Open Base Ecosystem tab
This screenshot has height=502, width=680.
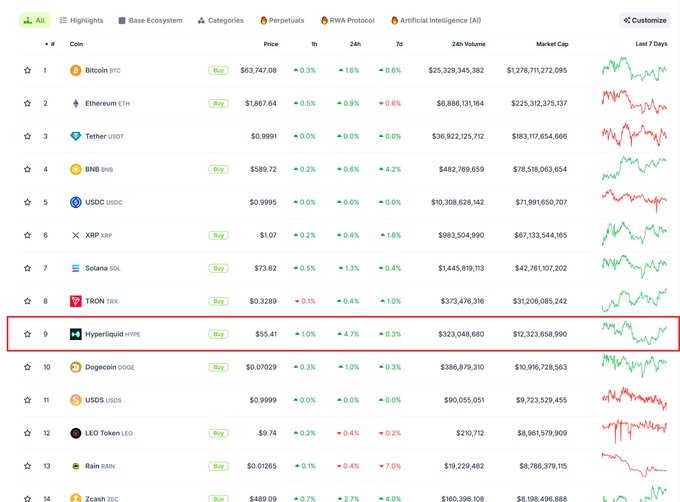150,20
